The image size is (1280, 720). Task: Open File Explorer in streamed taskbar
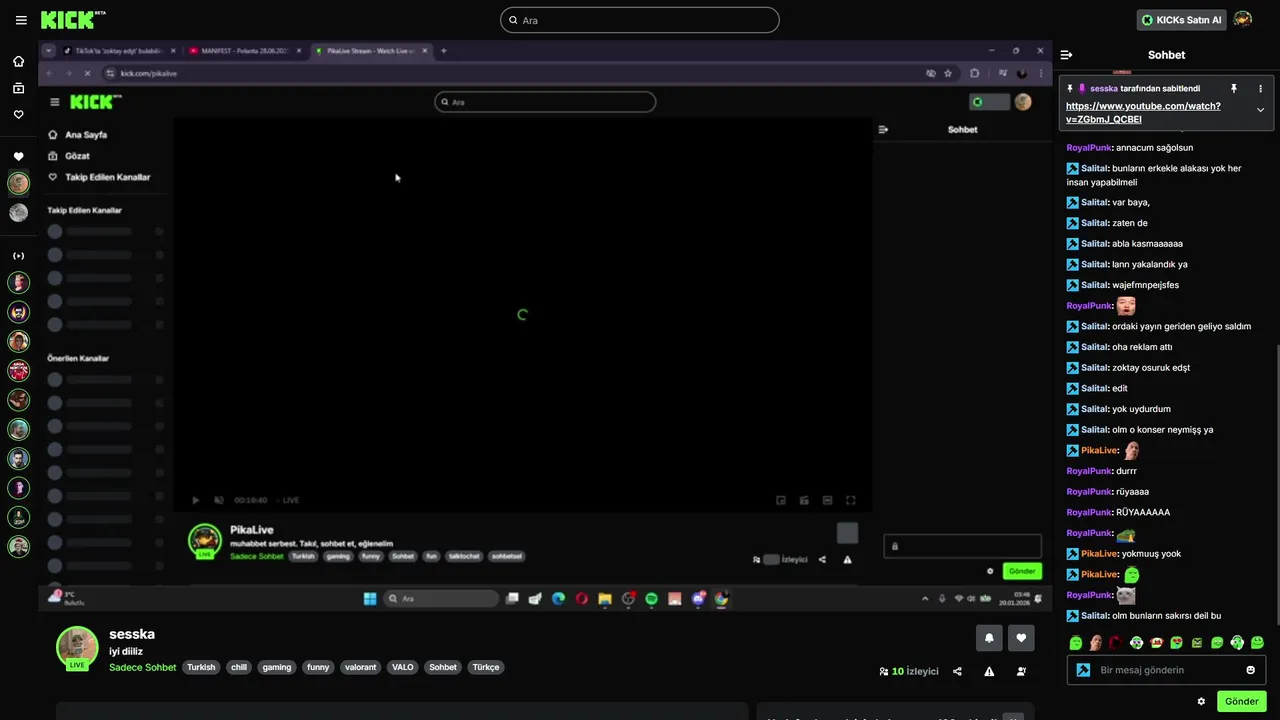pos(605,598)
